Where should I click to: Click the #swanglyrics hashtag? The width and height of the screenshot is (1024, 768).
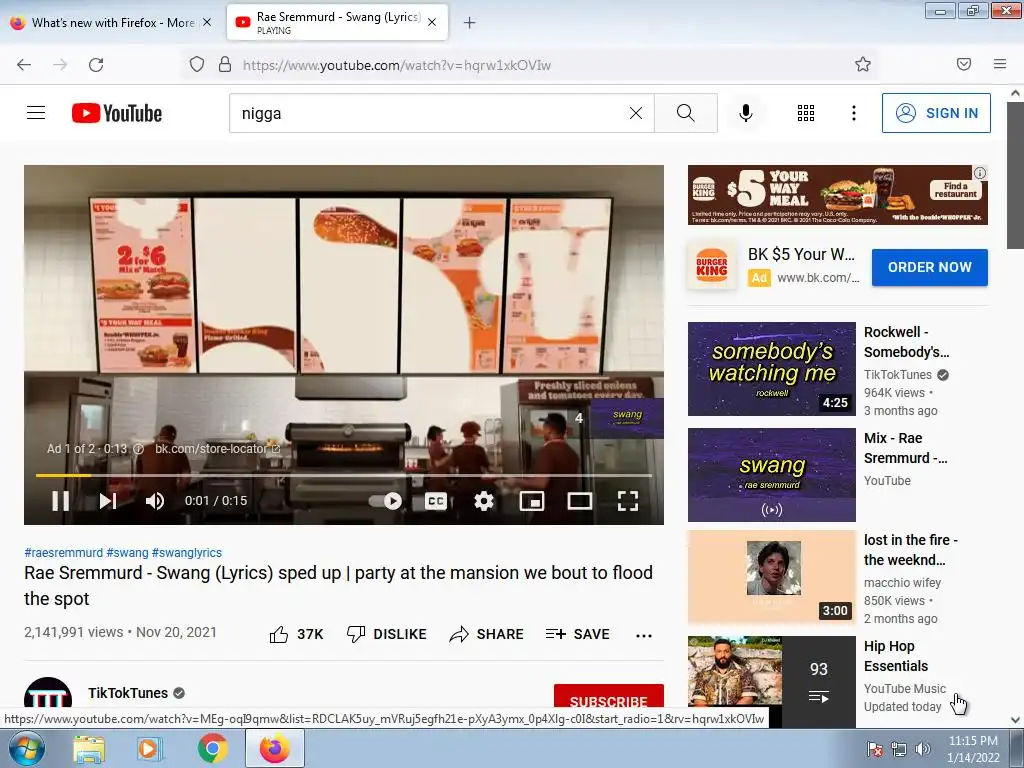[x=187, y=552]
